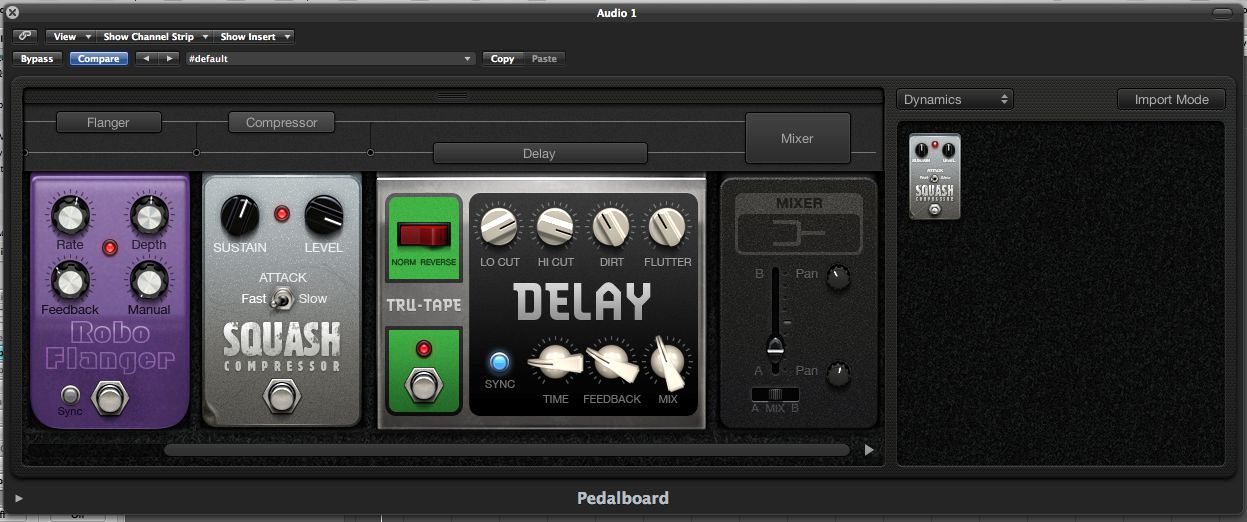Click the Tru-Tape label on delay pedal
The width and height of the screenshot is (1247, 522).
point(424,304)
